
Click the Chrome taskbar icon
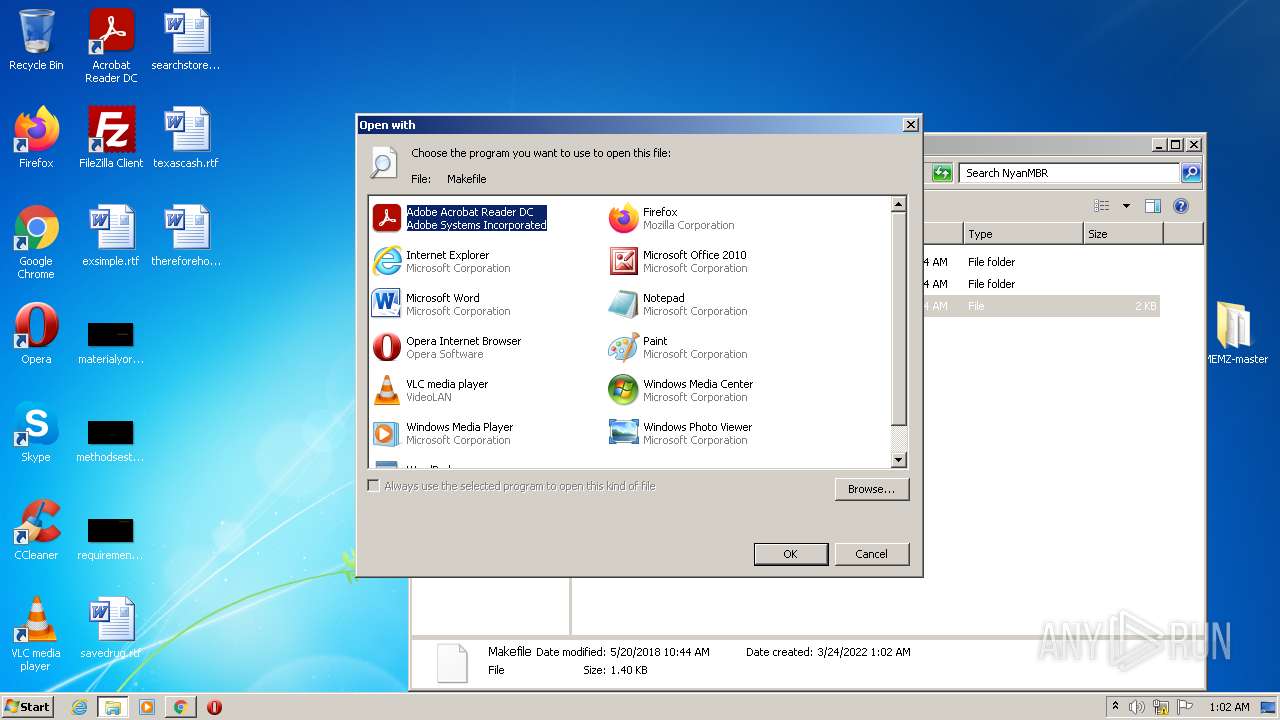coord(180,707)
